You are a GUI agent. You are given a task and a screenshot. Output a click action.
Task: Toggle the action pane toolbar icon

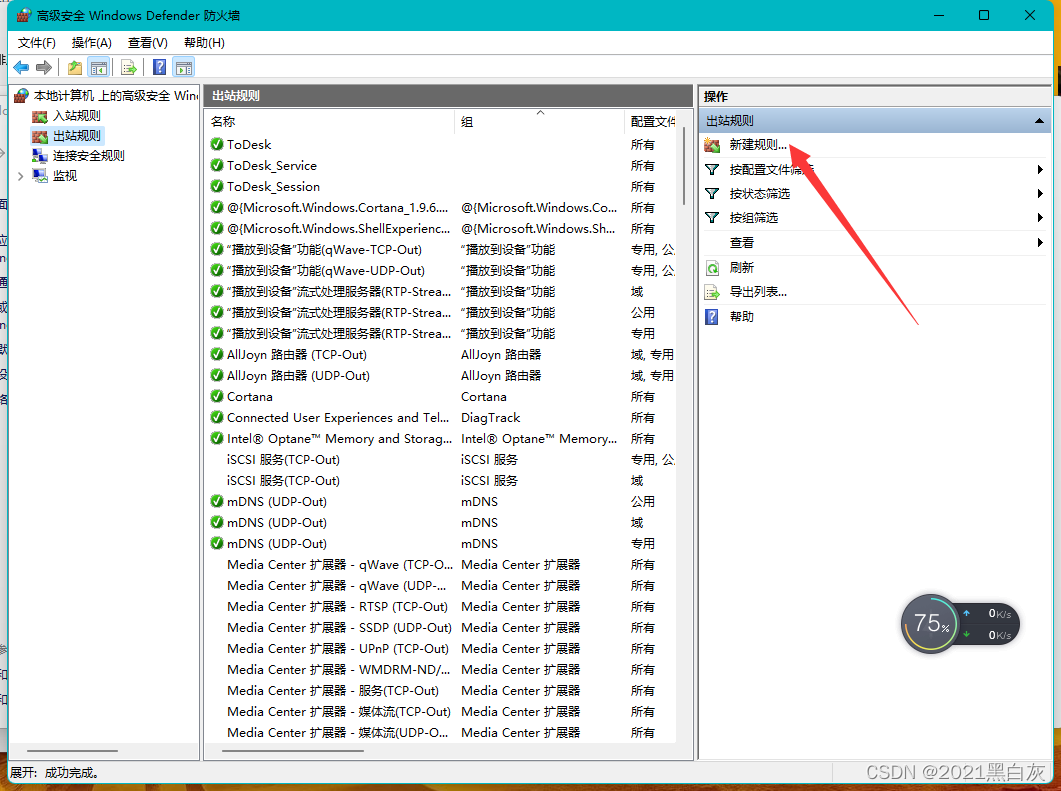[x=184, y=68]
